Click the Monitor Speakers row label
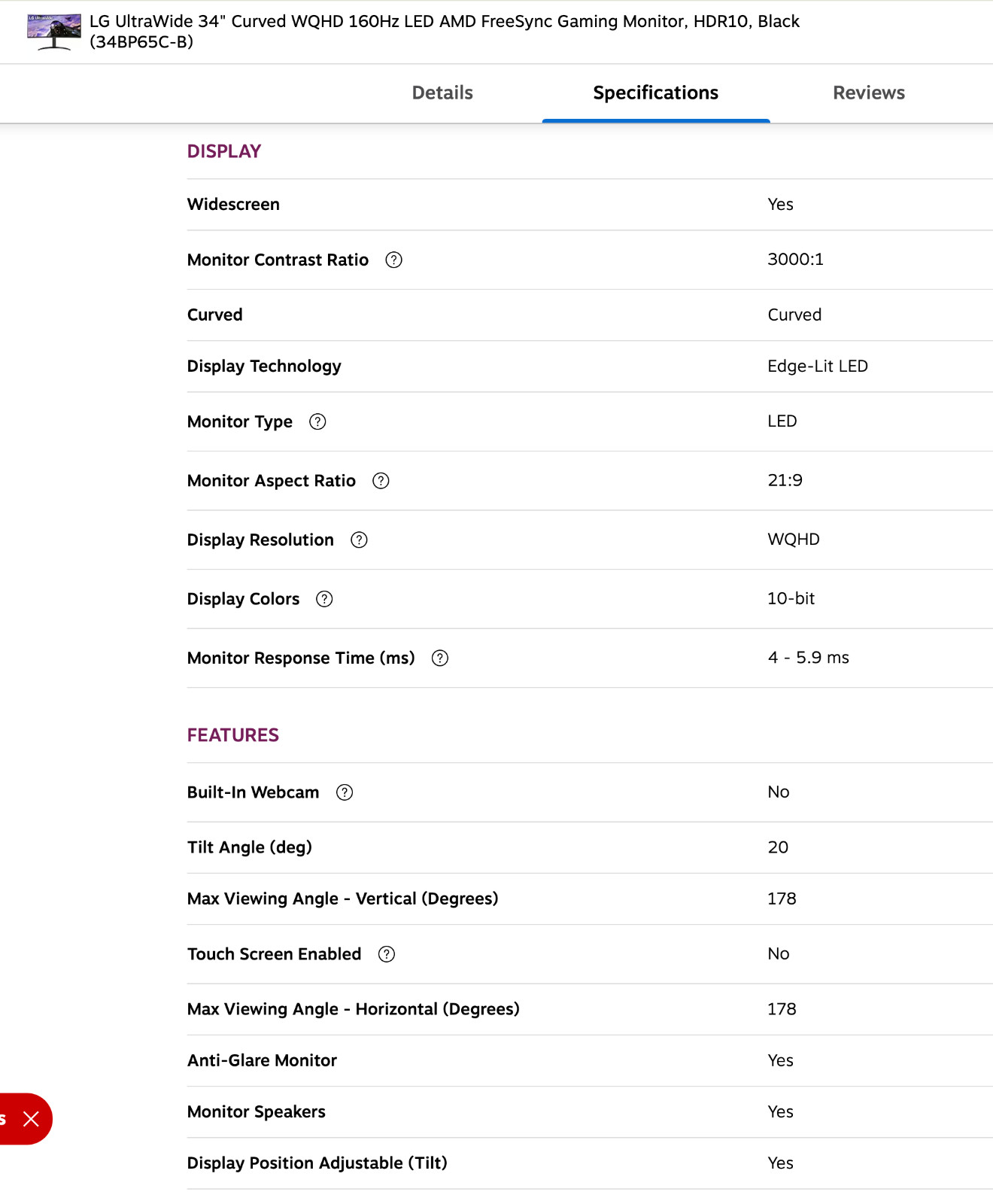993x1204 pixels. point(257,1111)
